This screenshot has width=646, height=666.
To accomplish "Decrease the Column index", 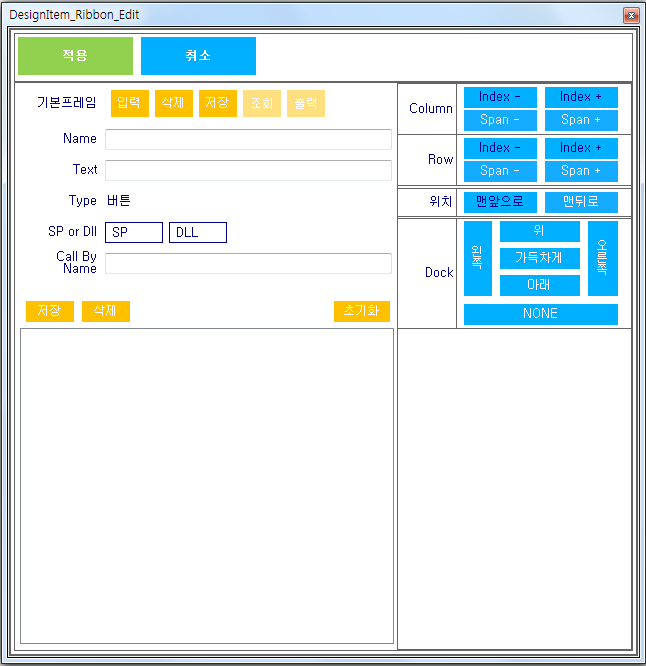I will point(500,97).
